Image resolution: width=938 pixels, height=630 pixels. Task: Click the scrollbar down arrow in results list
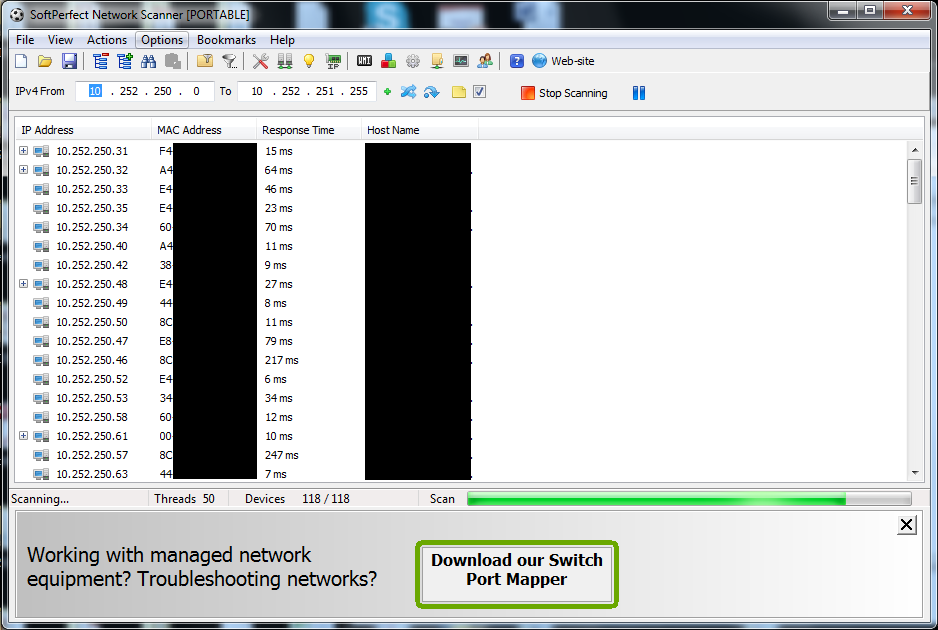point(915,473)
